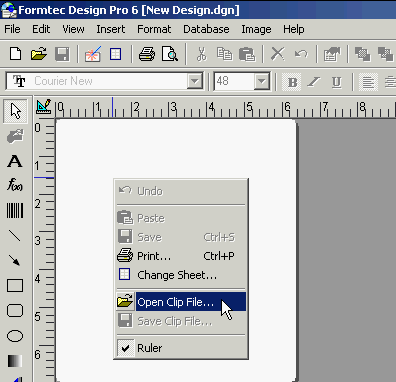Select the Rounded Rectangle shape tool
This screenshot has height=382, width=396.
click(x=15, y=311)
